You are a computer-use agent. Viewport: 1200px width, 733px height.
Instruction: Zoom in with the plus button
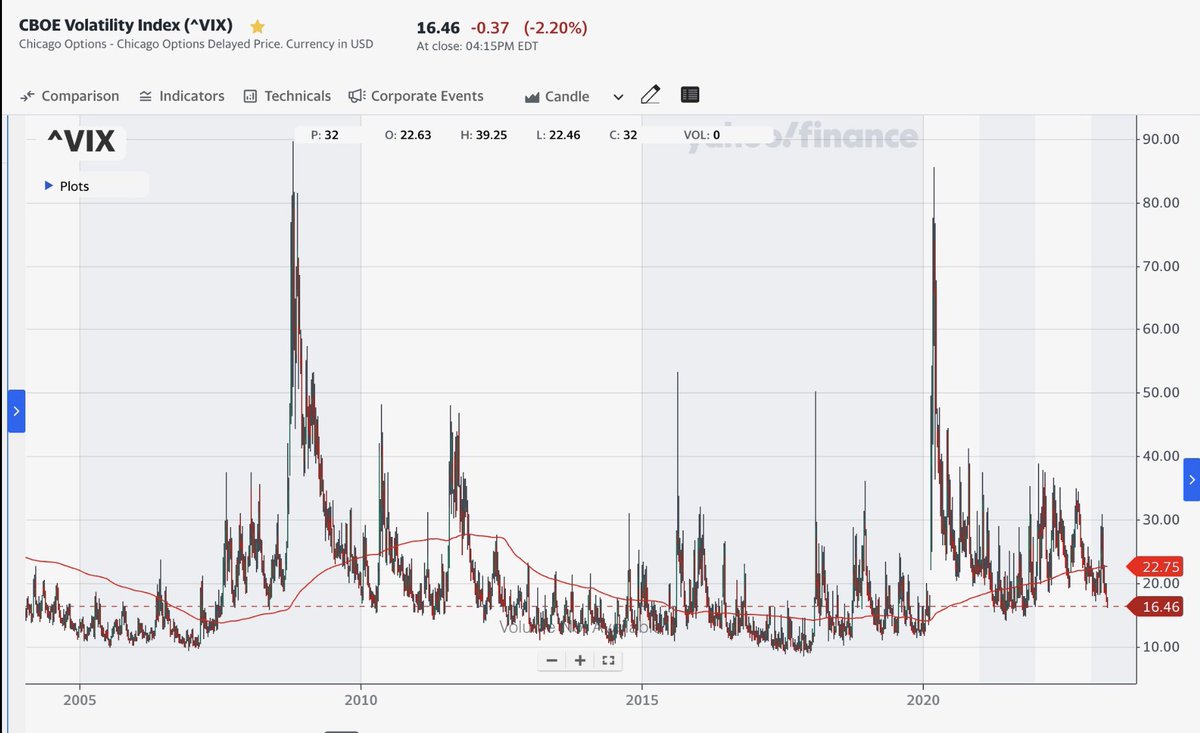tap(580, 660)
